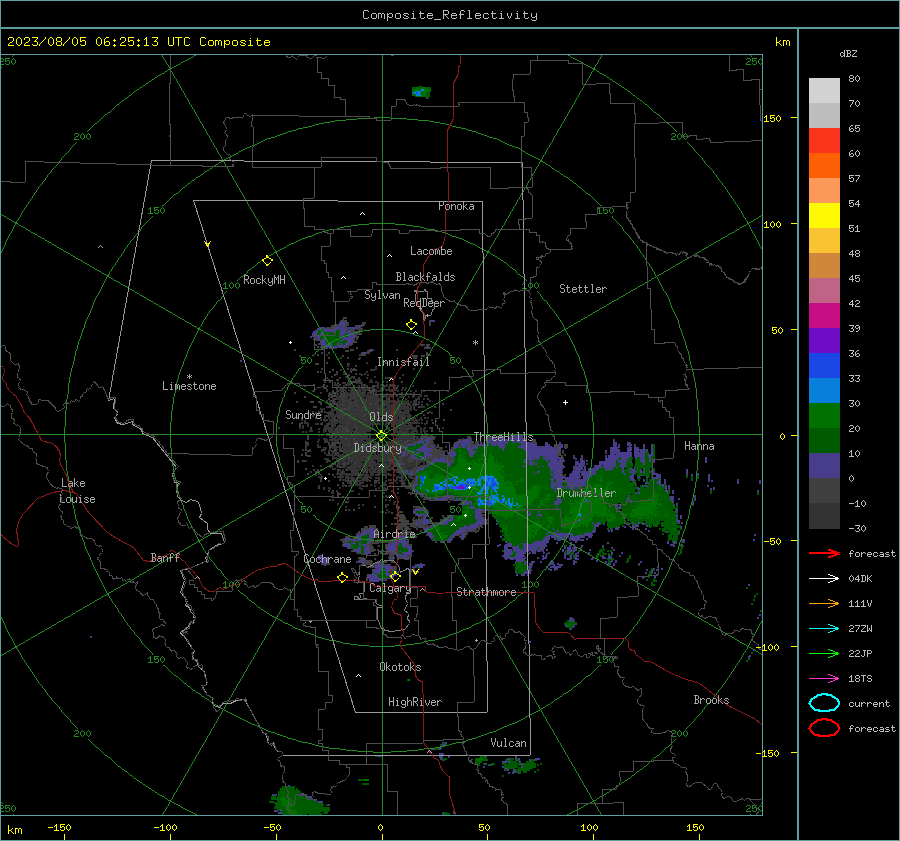Click the yellow diamond marker above Calgary label
Image resolution: width=900 pixels, height=841 pixels.
pos(395,576)
